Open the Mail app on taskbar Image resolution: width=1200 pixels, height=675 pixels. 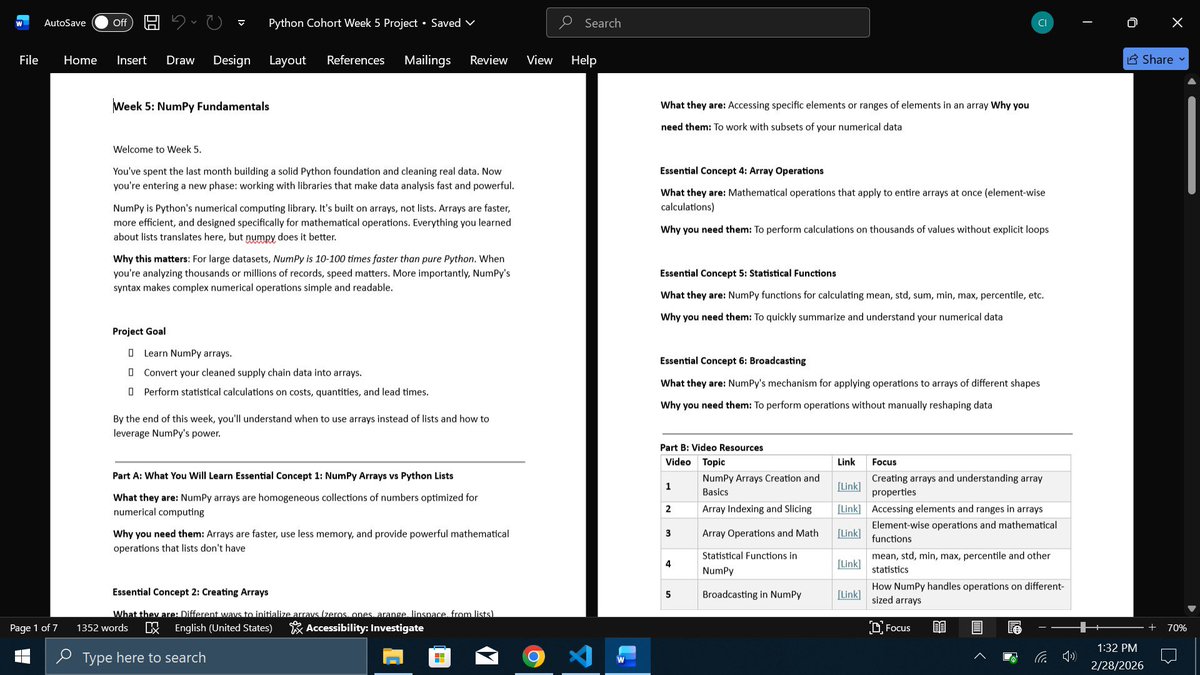pos(487,657)
